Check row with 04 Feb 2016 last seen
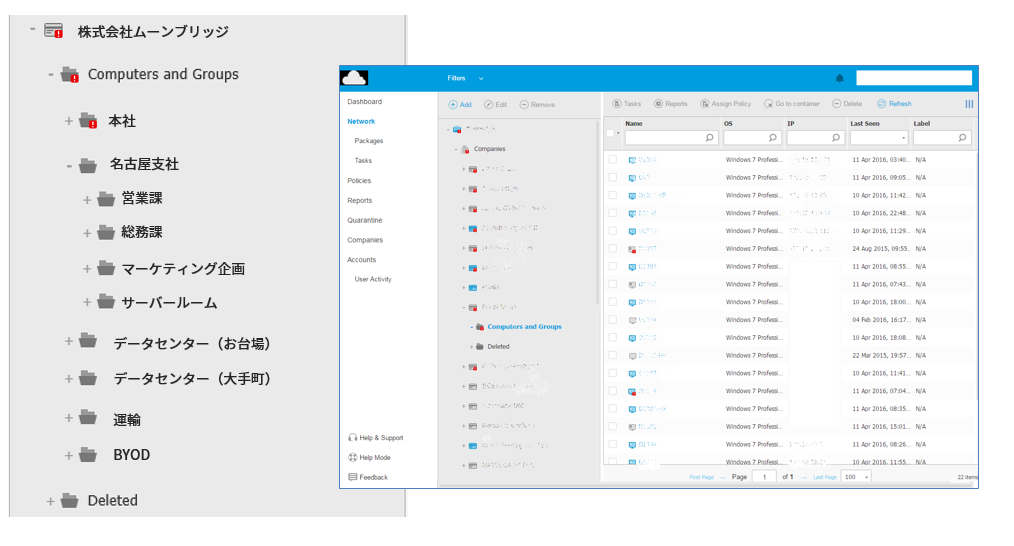 612,320
